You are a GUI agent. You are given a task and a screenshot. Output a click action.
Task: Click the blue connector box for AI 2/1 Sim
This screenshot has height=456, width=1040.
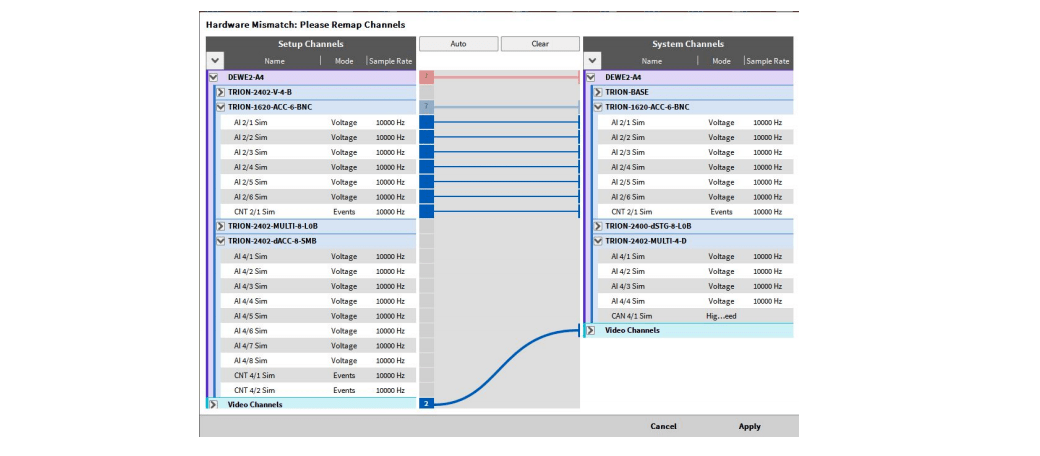pos(426,122)
